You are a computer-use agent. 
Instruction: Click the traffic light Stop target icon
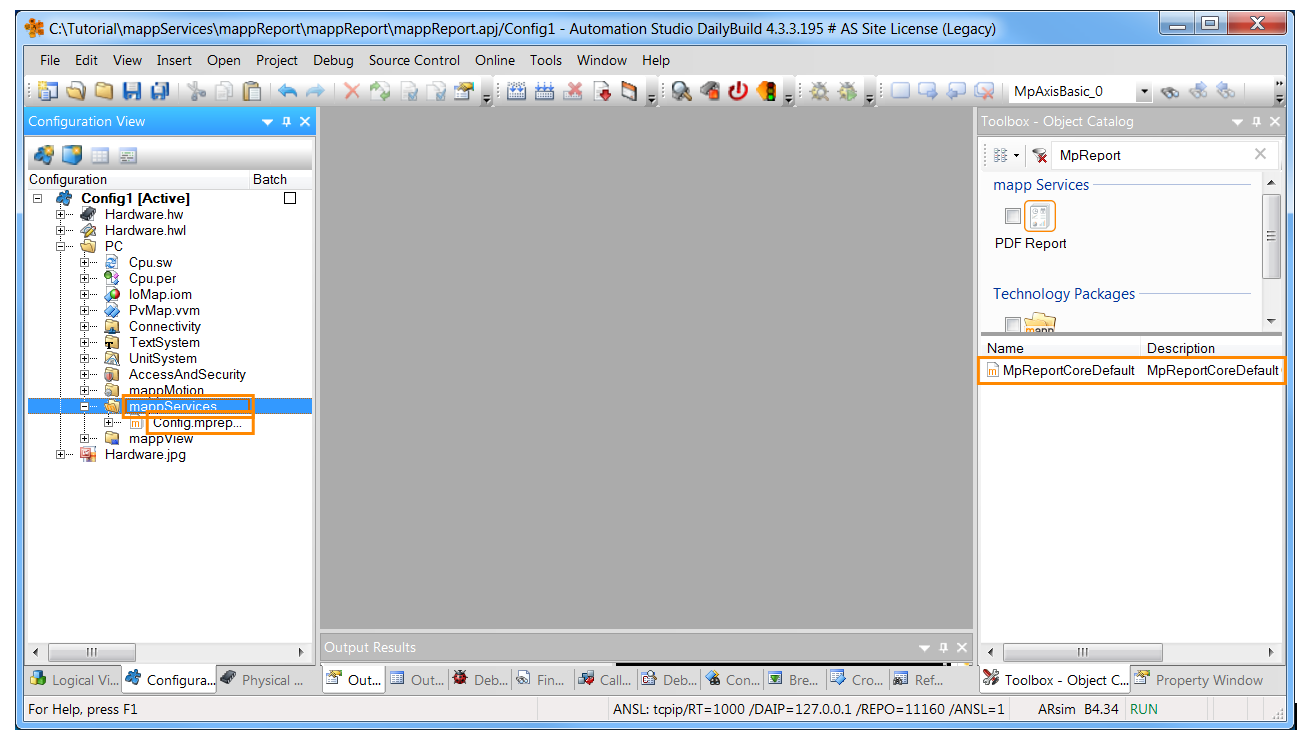(x=767, y=91)
